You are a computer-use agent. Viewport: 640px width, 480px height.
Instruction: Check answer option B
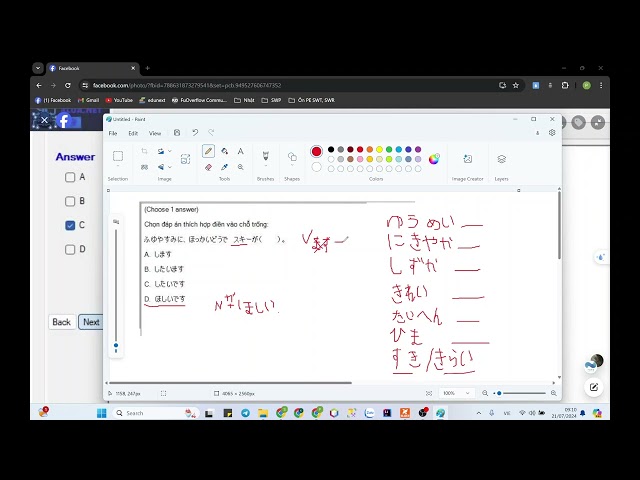[70, 201]
